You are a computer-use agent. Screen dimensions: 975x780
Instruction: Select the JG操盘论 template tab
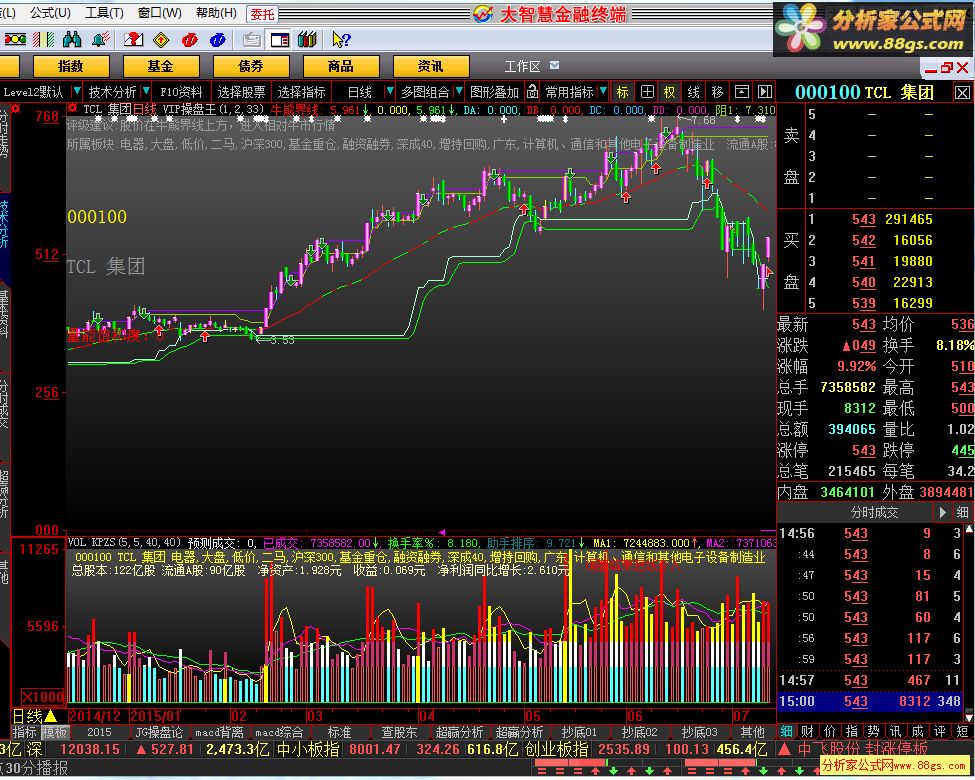pyautogui.click(x=159, y=732)
